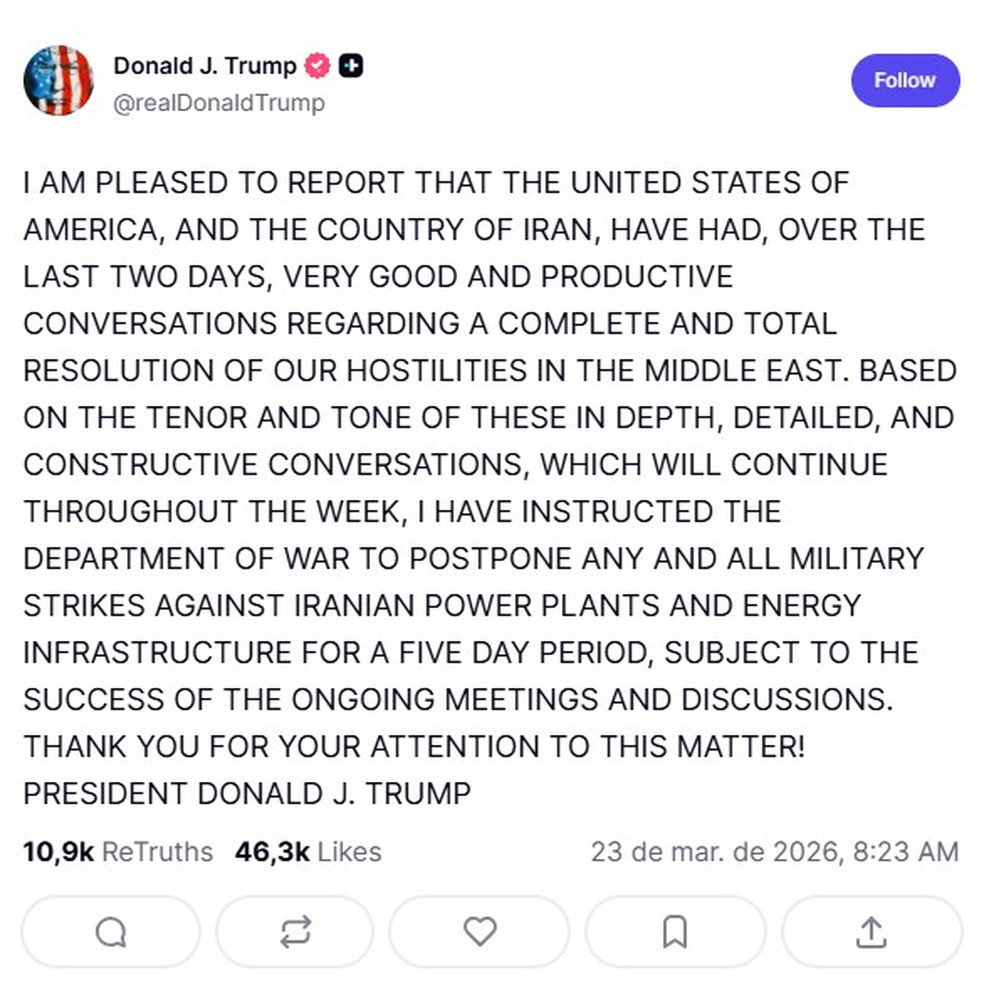Toggle the bookmark to save this Truth

pos(675,932)
